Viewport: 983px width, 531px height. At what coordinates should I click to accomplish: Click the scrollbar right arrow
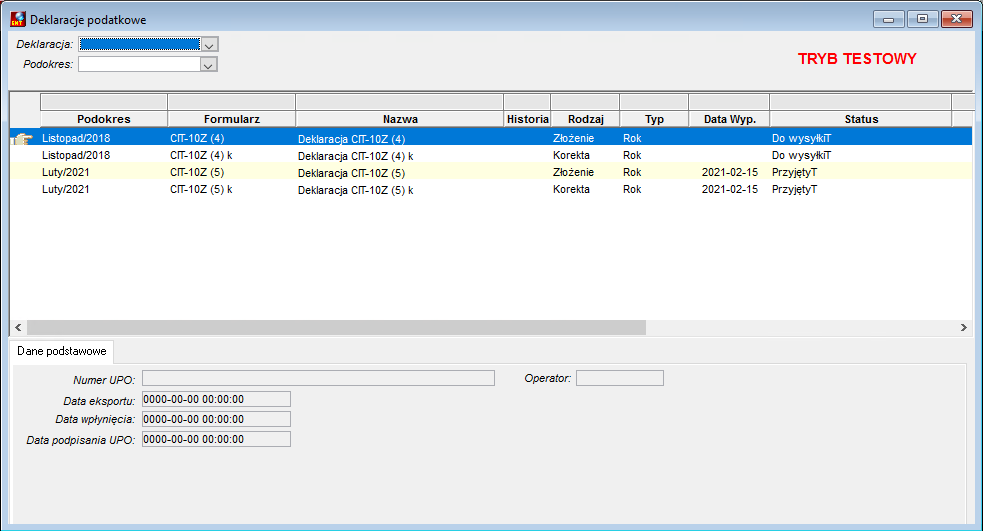point(964,327)
